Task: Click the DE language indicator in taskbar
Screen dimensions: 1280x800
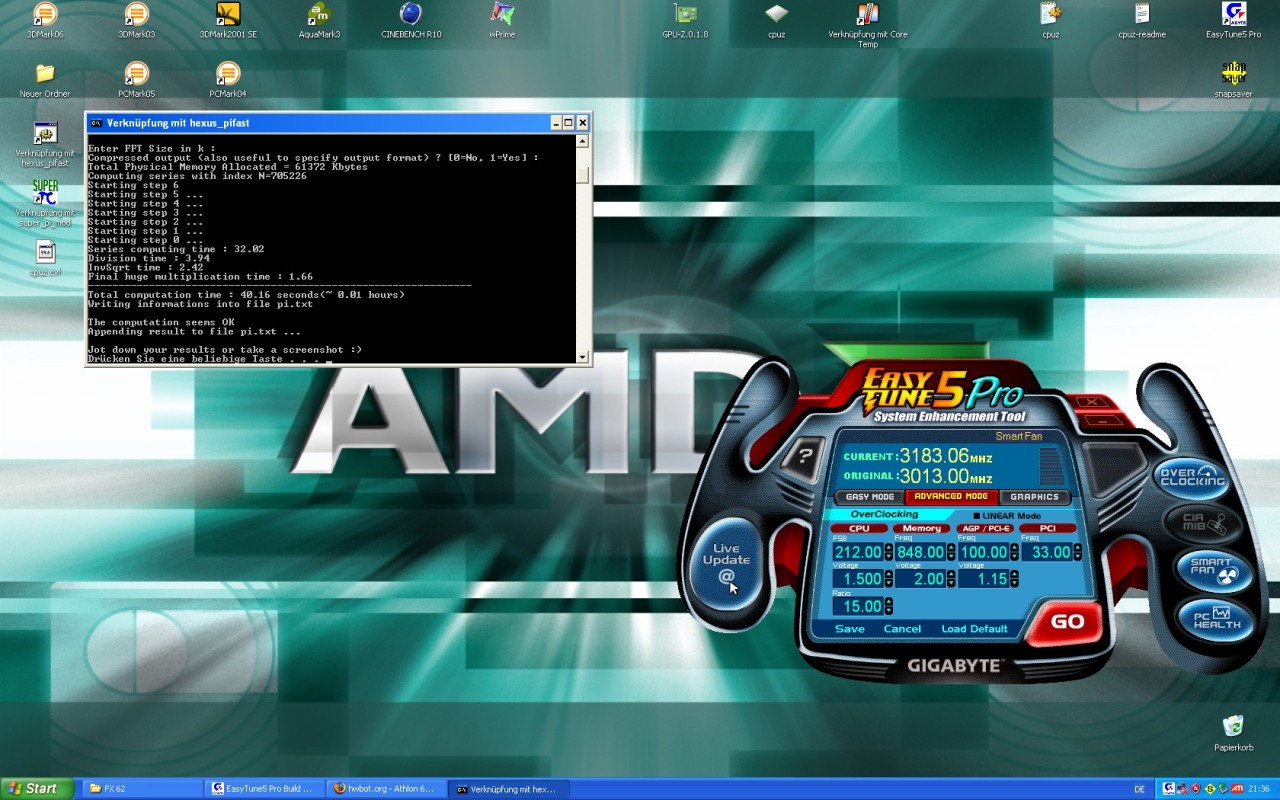Action: pyautogui.click(x=1139, y=790)
